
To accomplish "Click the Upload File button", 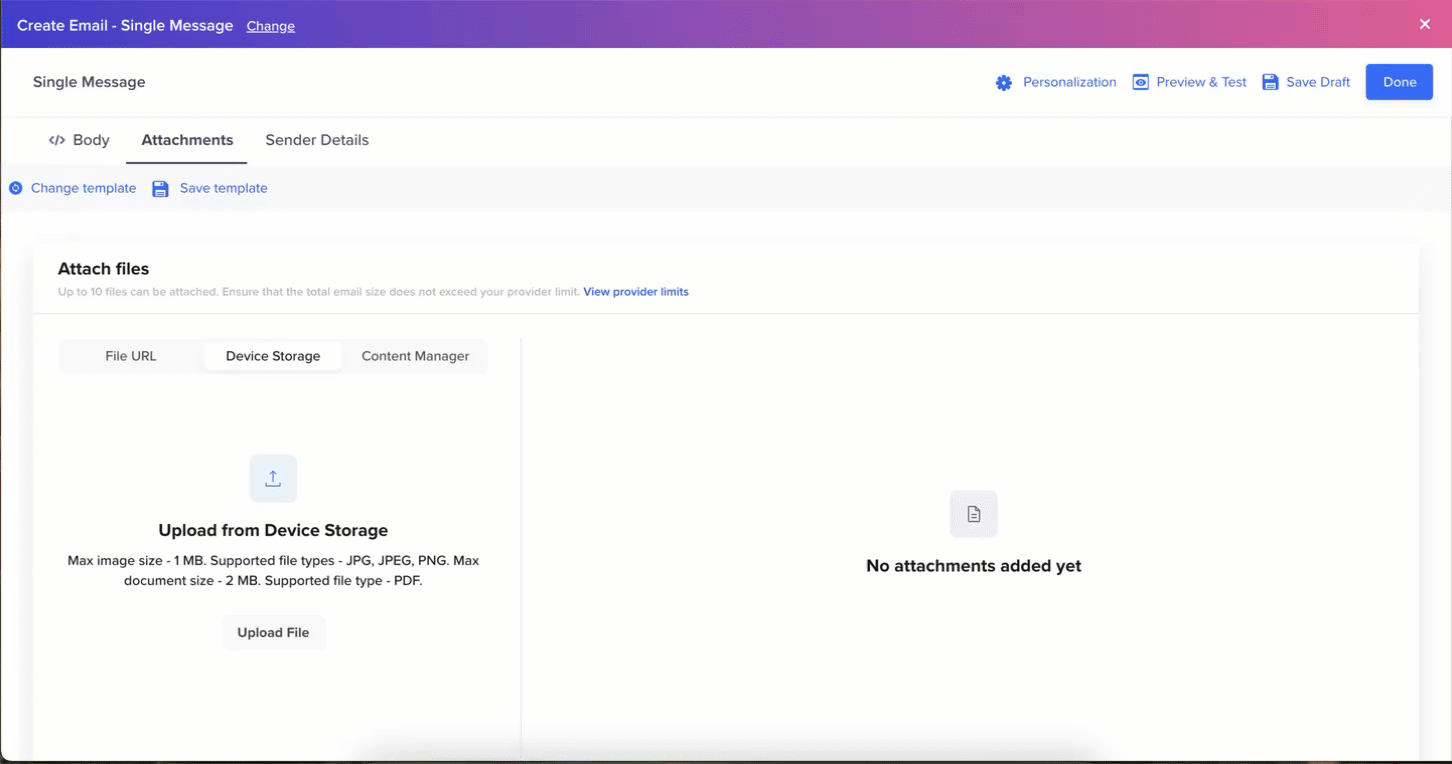I will [273, 632].
